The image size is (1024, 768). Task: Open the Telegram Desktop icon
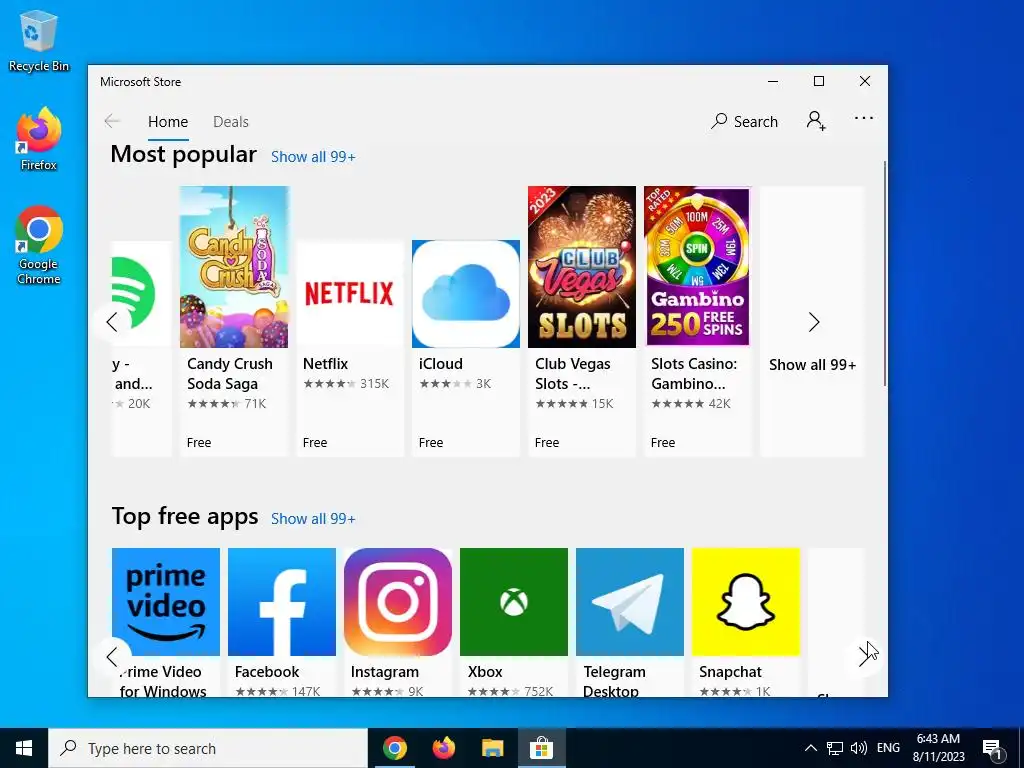[x=630, y=601]
